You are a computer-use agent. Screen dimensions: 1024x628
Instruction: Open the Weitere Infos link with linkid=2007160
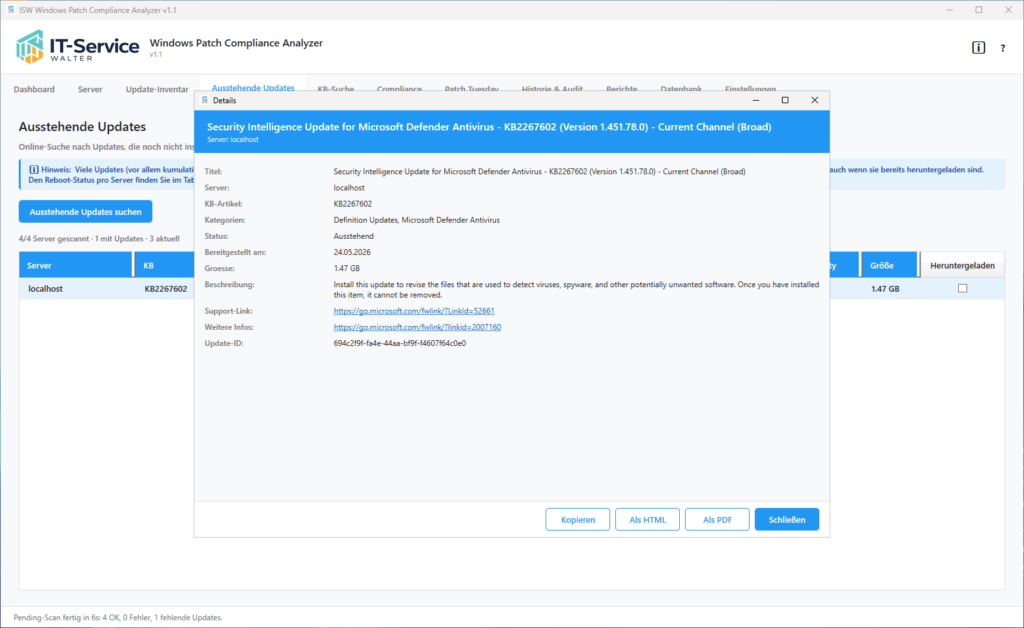[417, 327]
